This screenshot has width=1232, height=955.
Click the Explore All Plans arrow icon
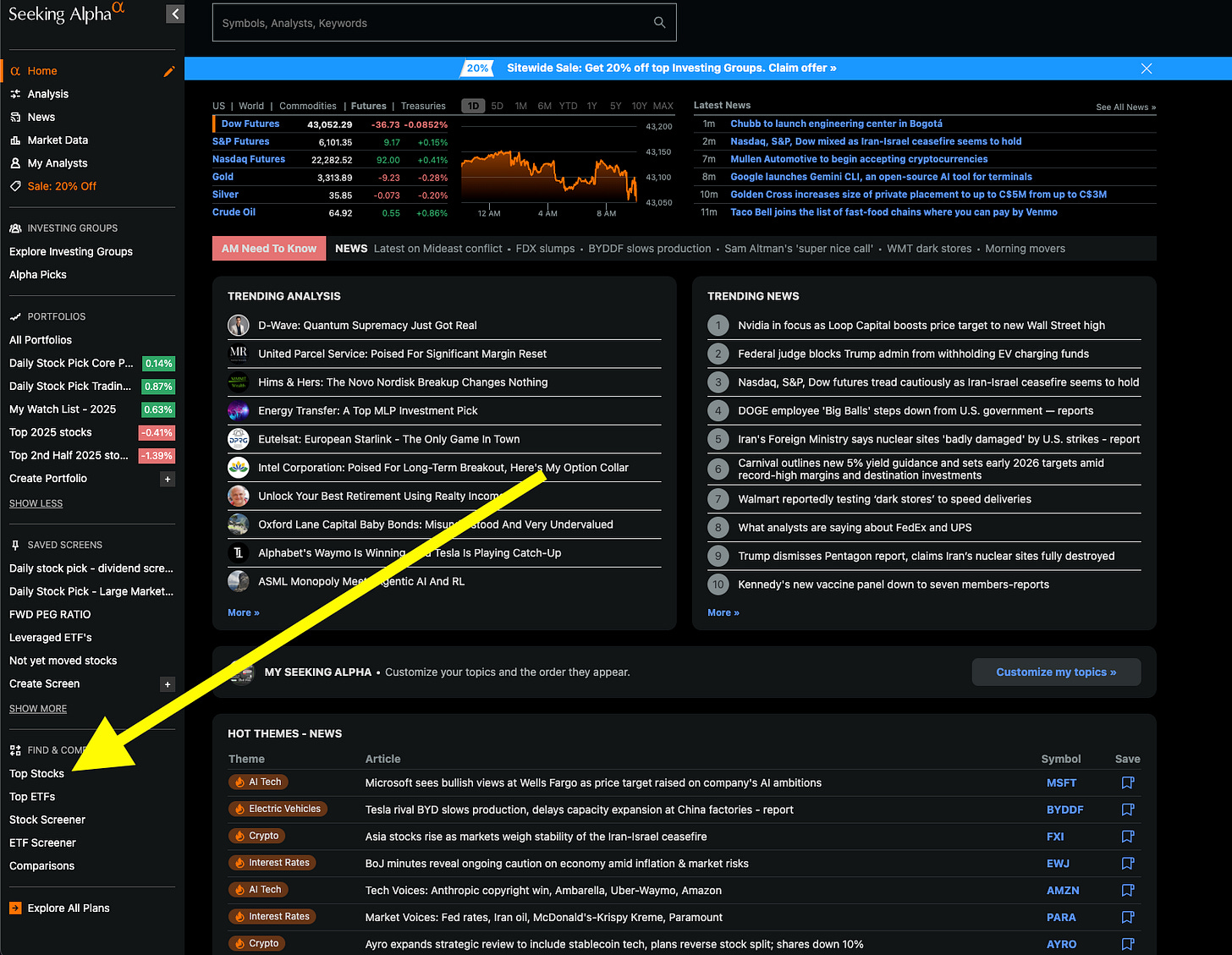click(x=15, y=908)
